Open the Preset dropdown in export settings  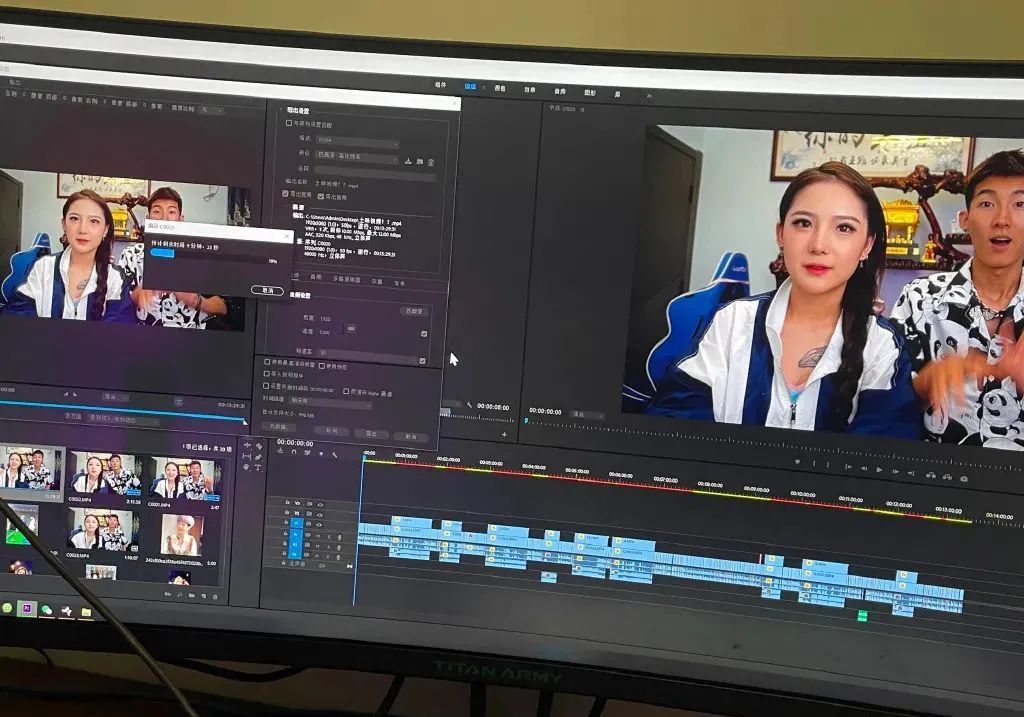(357, 157)
